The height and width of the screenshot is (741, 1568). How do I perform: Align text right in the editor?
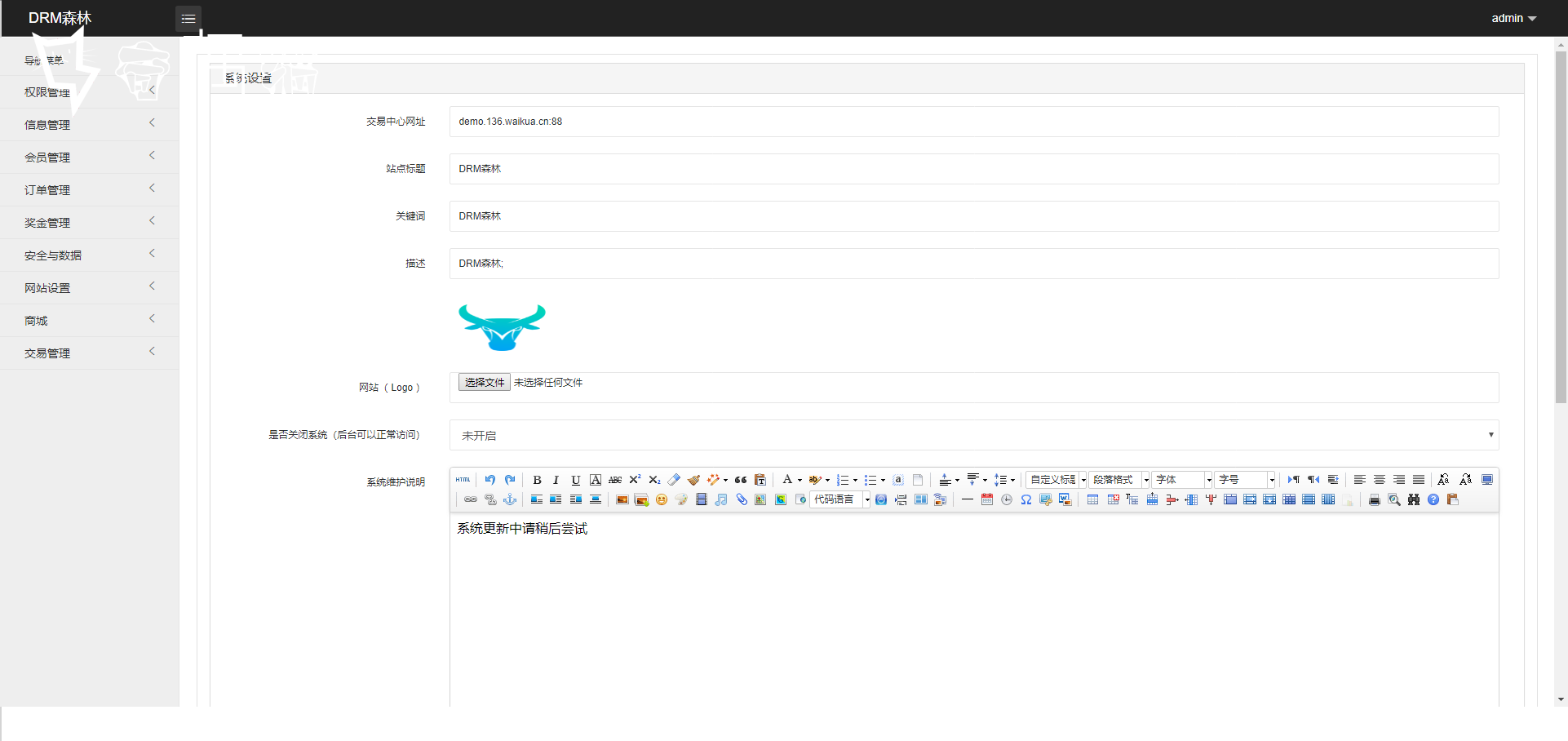click(x=1399, y=480)
